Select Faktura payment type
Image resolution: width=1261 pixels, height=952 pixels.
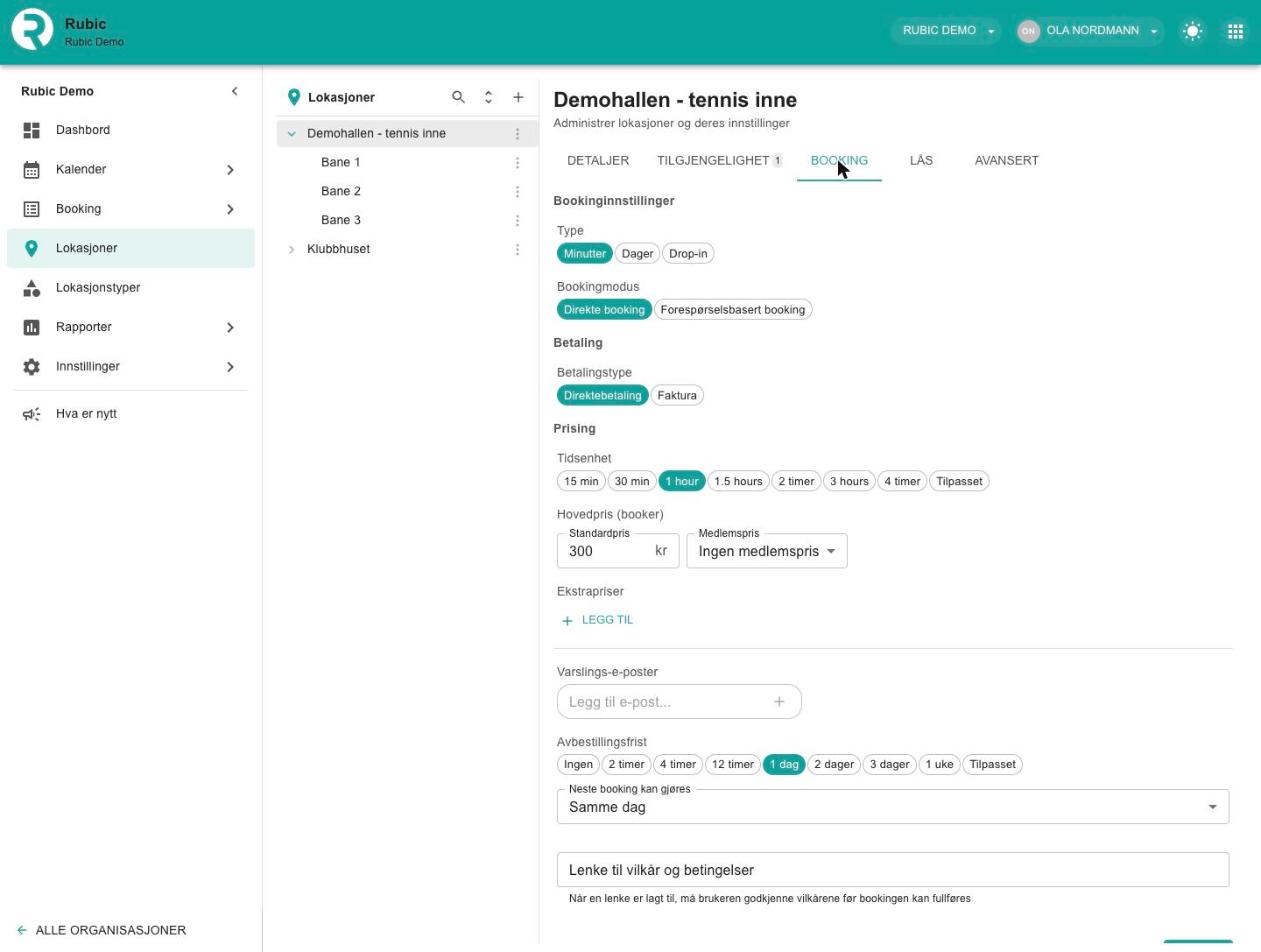[x=677, y=396]
